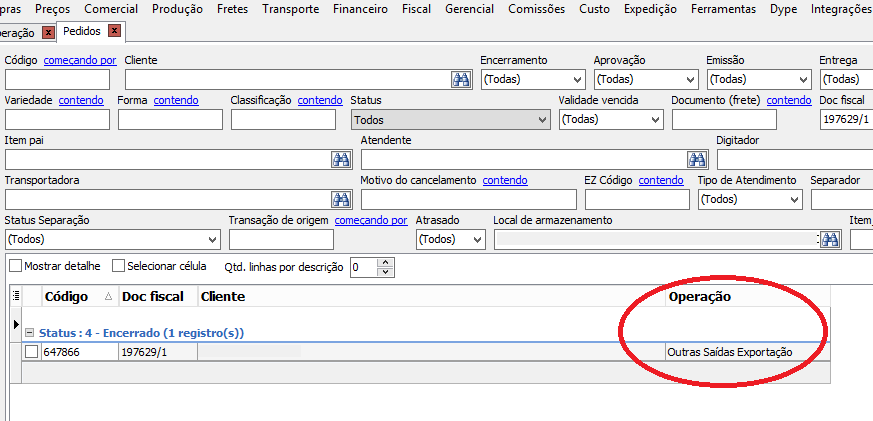Open the Atrasado dropdown
The height and width of the screenshot is (421, 873).
point(451,239)
